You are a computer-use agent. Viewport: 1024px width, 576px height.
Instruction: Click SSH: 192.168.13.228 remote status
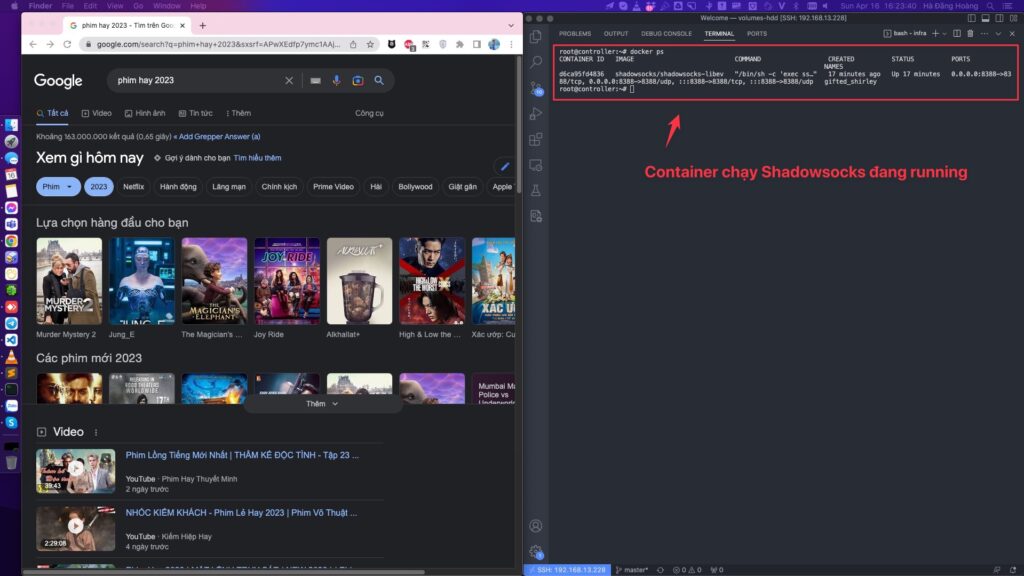coord(567,570)
